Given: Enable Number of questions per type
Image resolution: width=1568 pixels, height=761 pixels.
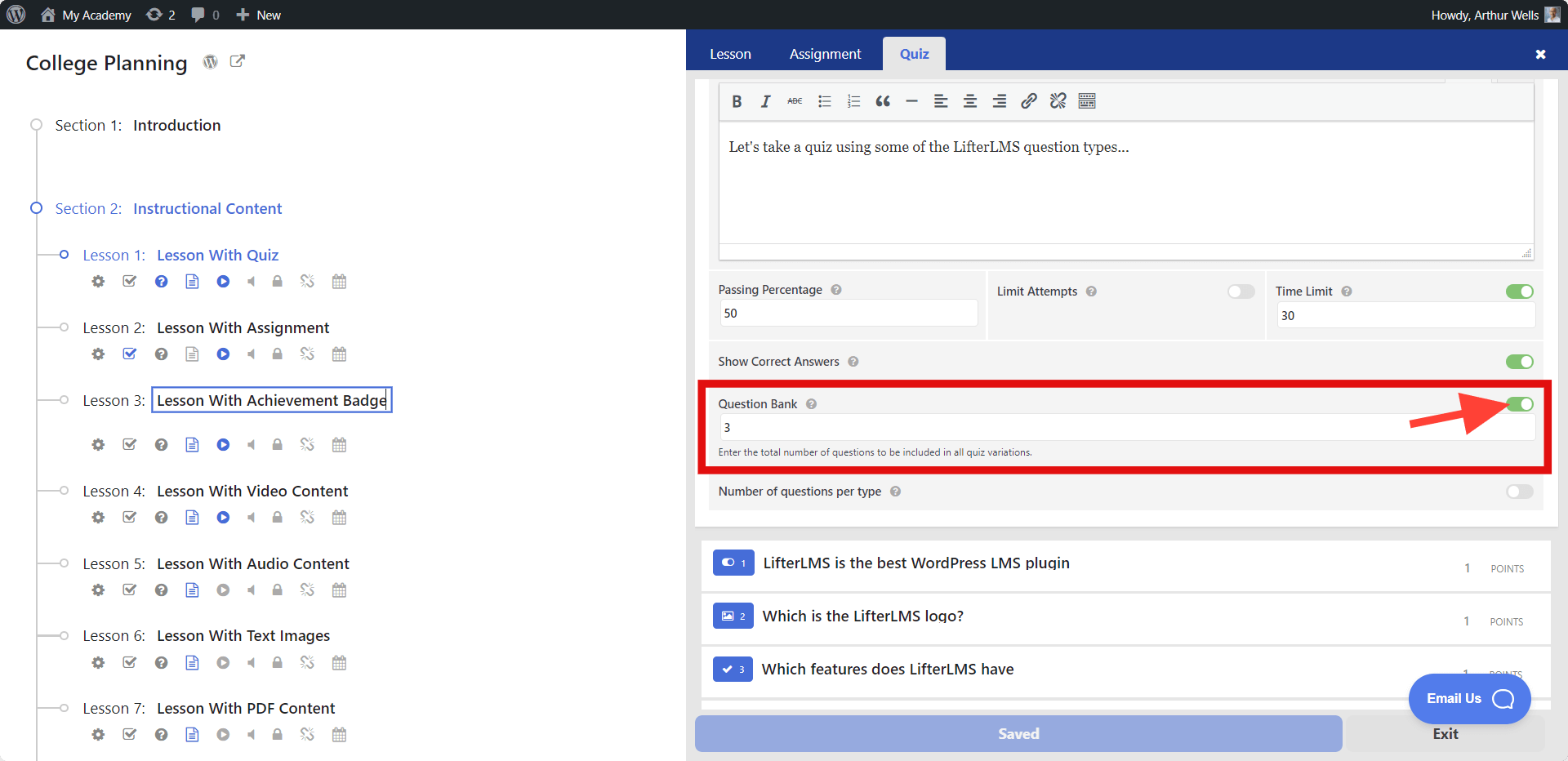Looking at the screenshot, I should click(x=1520, y=492).
